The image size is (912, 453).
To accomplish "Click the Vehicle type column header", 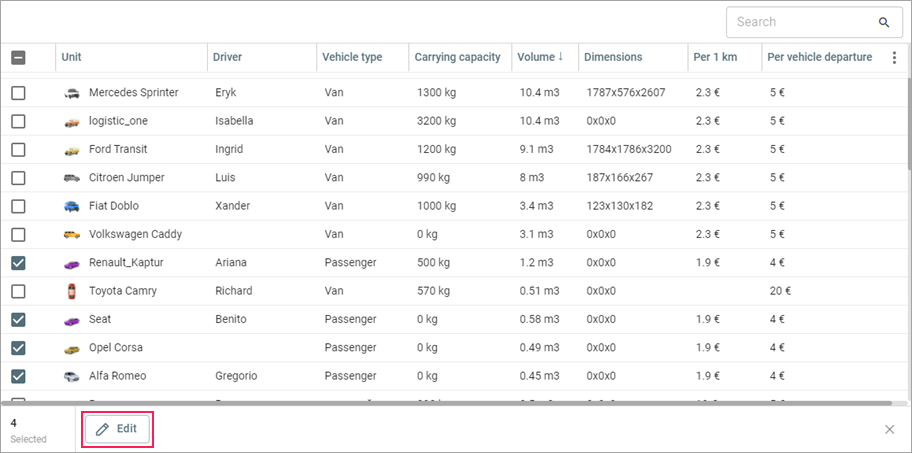I will click(x=352, y=57).
